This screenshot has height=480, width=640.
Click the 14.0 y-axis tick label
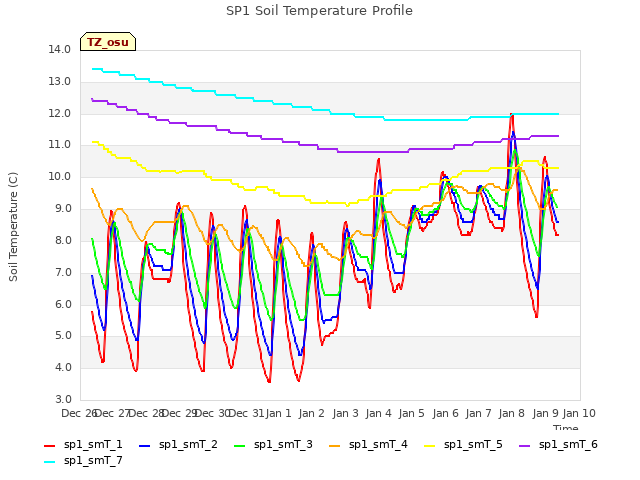pos(60,49)
